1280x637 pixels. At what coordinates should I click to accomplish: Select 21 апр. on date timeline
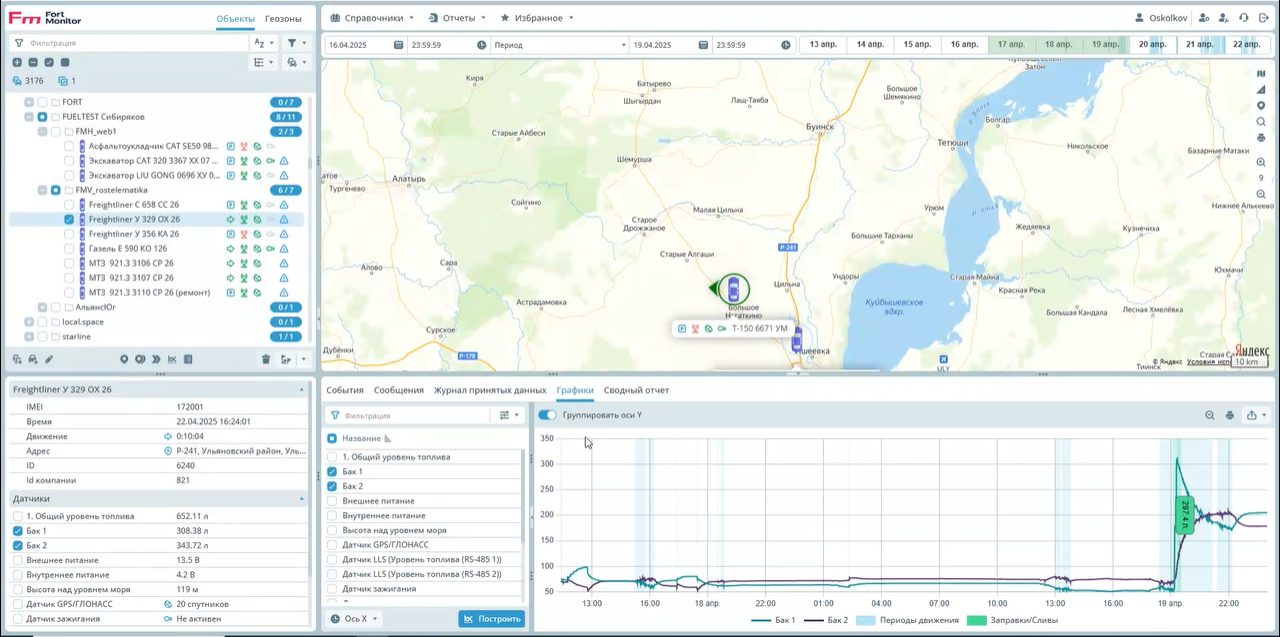point(1198,45)
